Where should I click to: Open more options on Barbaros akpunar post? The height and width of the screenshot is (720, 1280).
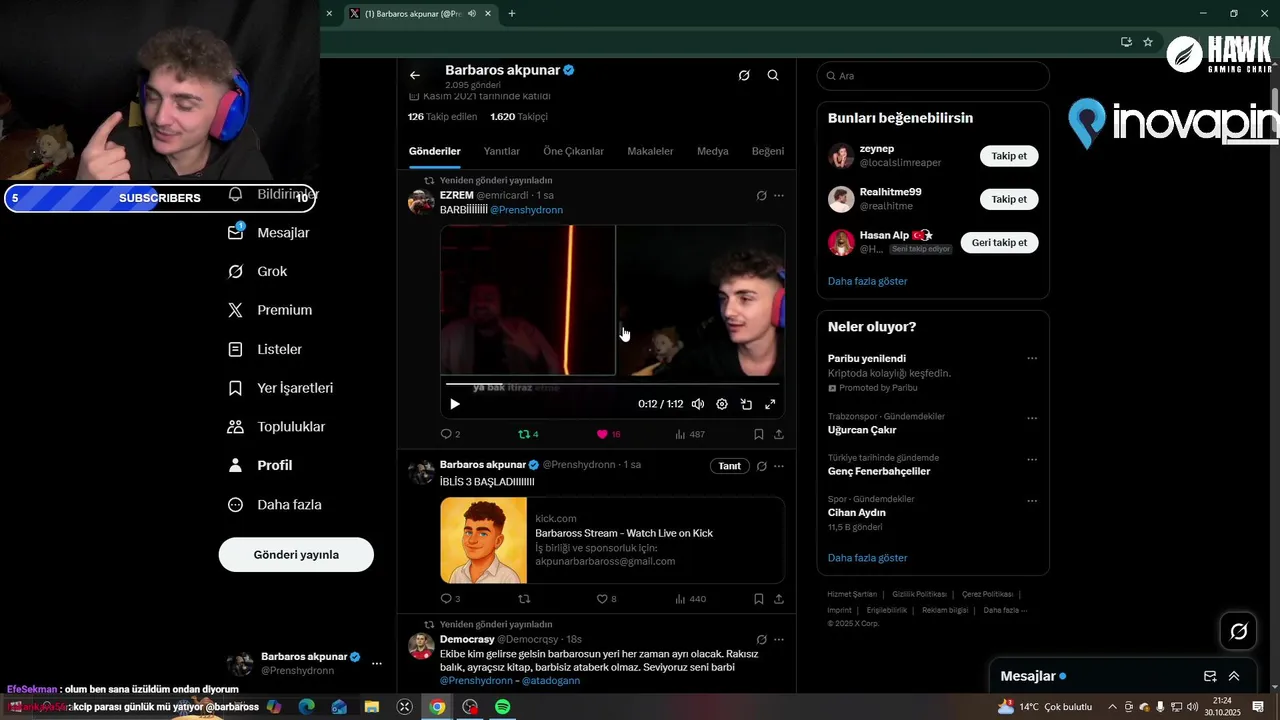(779, 466)
